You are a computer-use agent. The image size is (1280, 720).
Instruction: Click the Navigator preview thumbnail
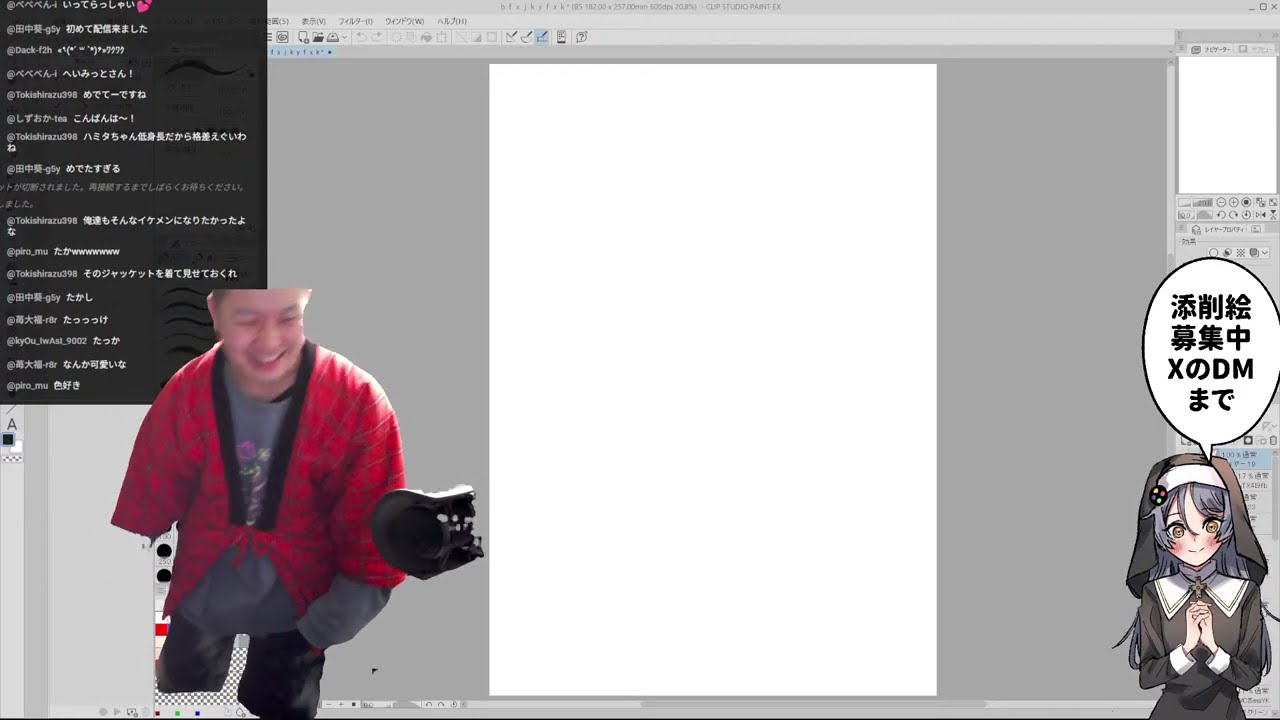[x=1227, y=125]
